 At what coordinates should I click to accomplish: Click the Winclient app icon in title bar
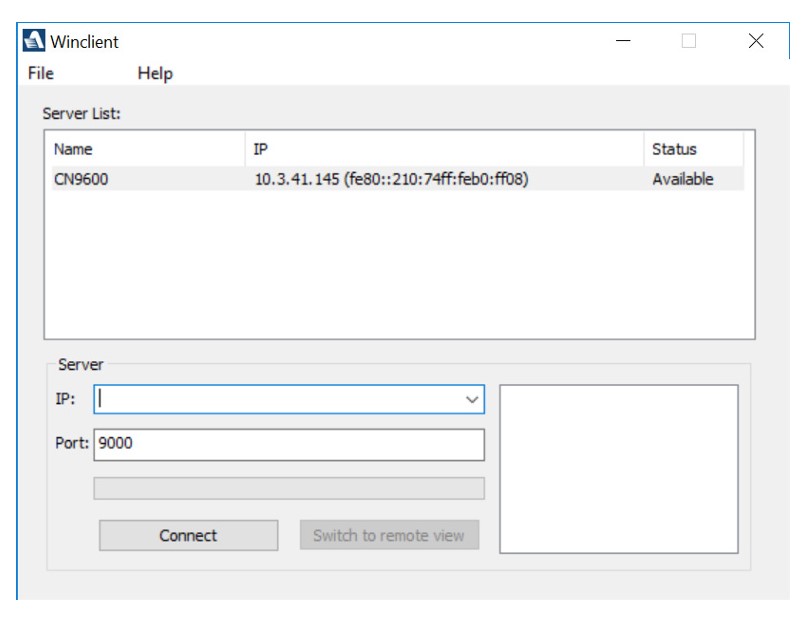point(34,41)
